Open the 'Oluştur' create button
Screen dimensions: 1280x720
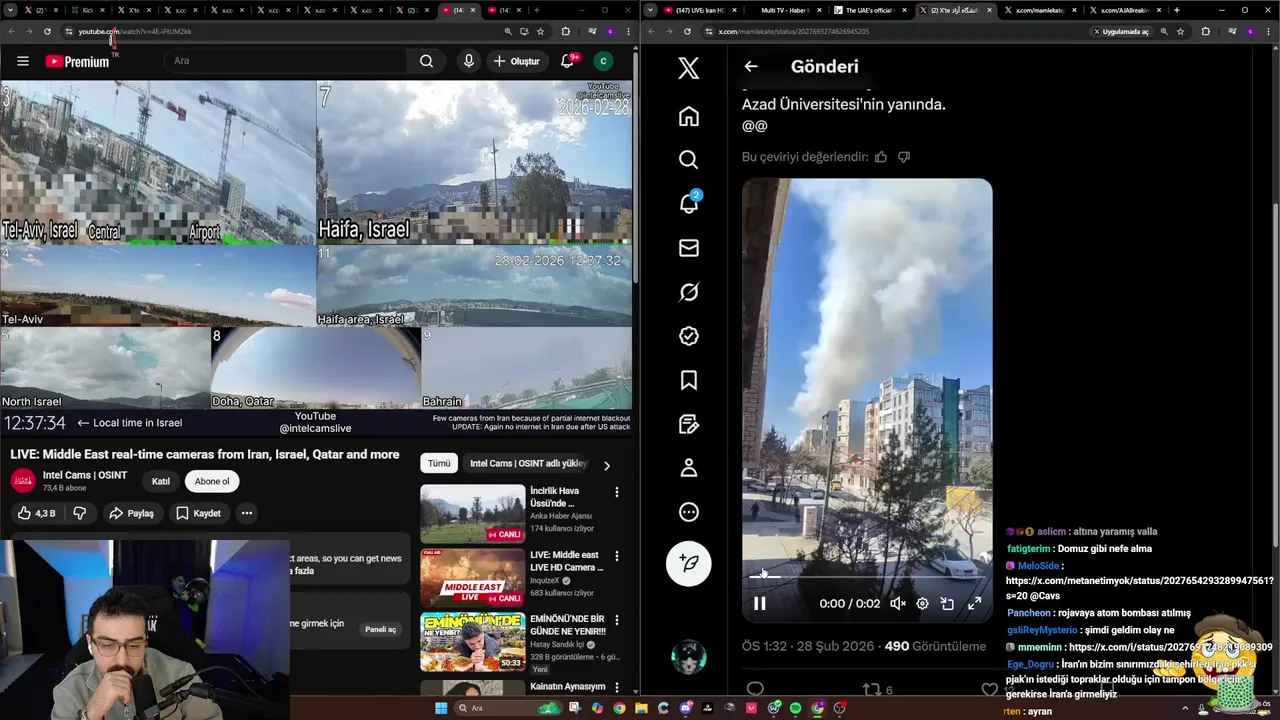click(516, 61)
